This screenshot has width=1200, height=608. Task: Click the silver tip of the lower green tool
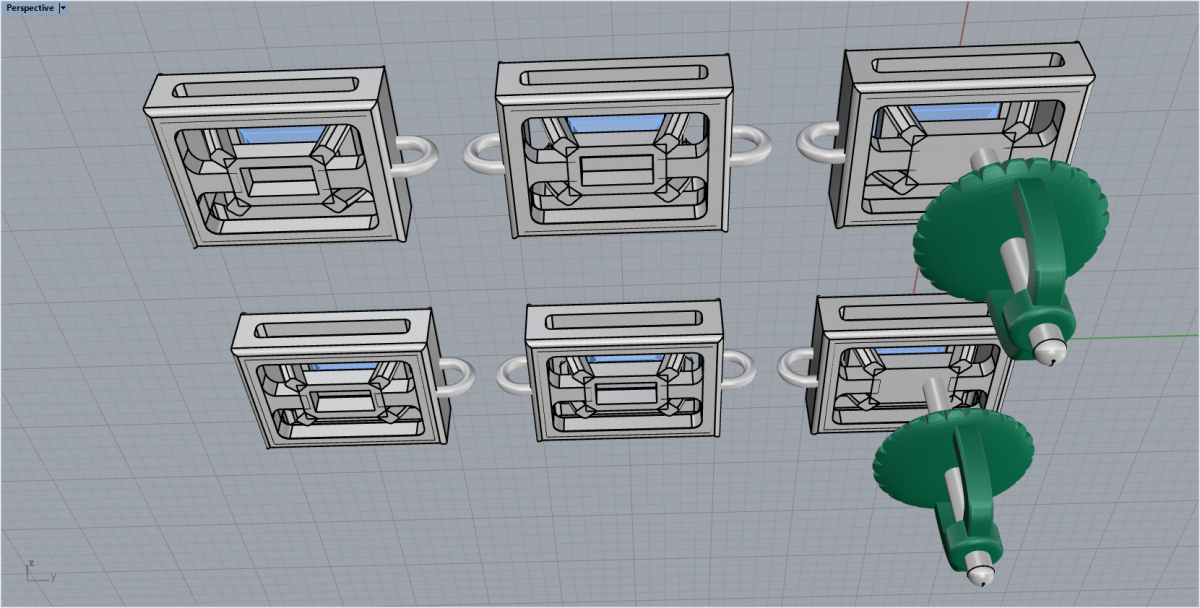point(979,574)
